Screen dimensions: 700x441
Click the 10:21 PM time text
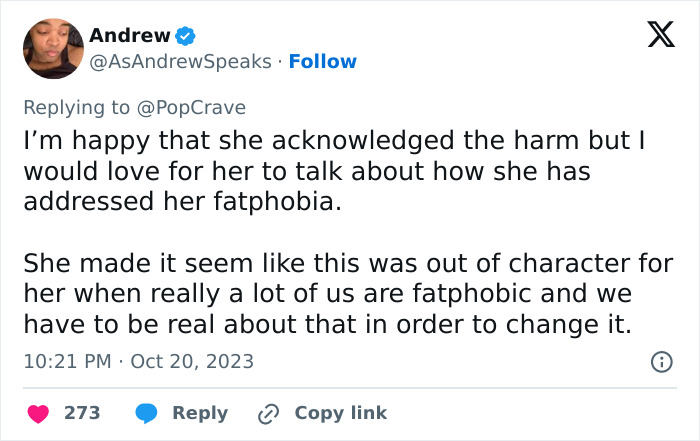click(67, 361)
